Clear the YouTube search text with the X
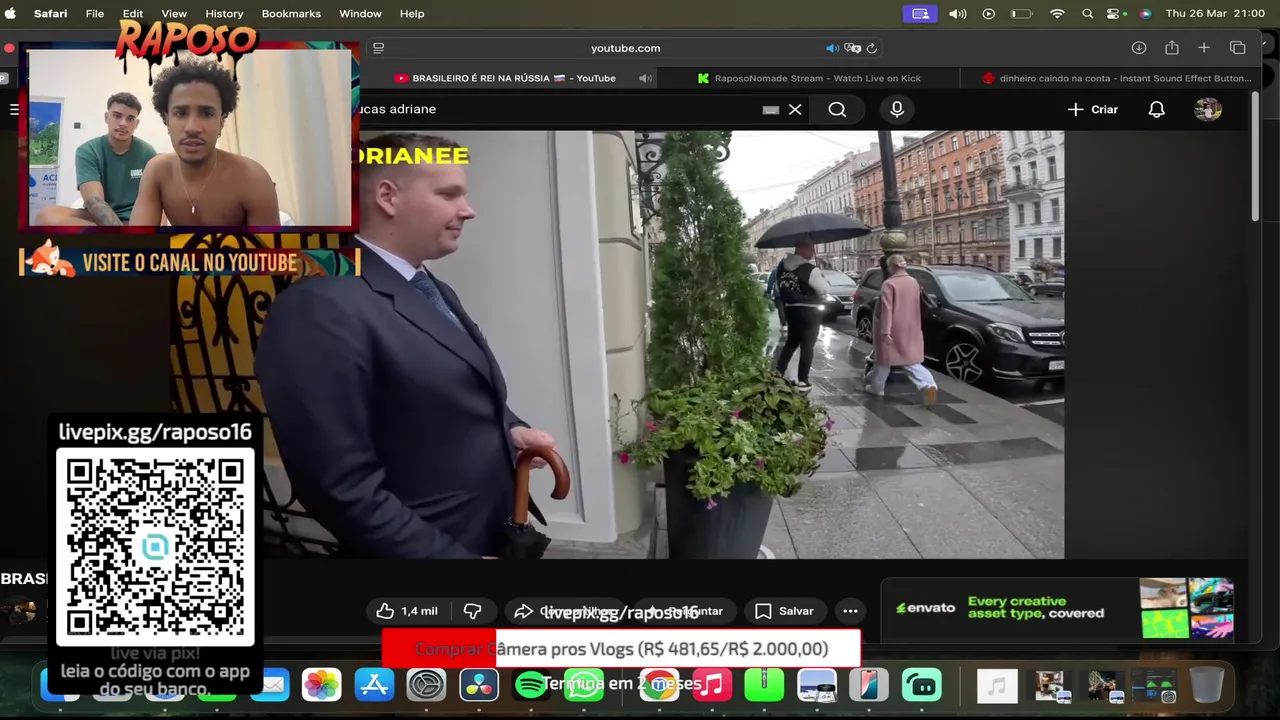Image resolution: width=1280 pixels, height=720 pixels. point(795,109)
